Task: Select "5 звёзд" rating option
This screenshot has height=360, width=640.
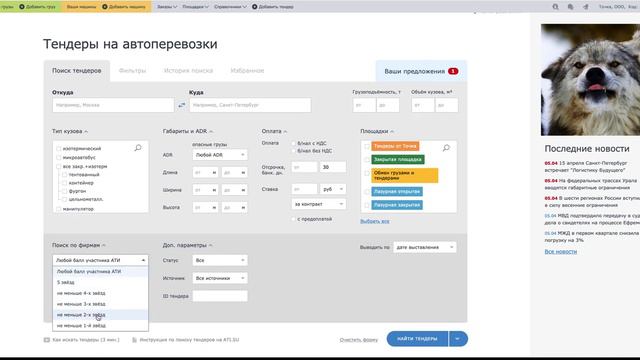Action: point(100,282)
